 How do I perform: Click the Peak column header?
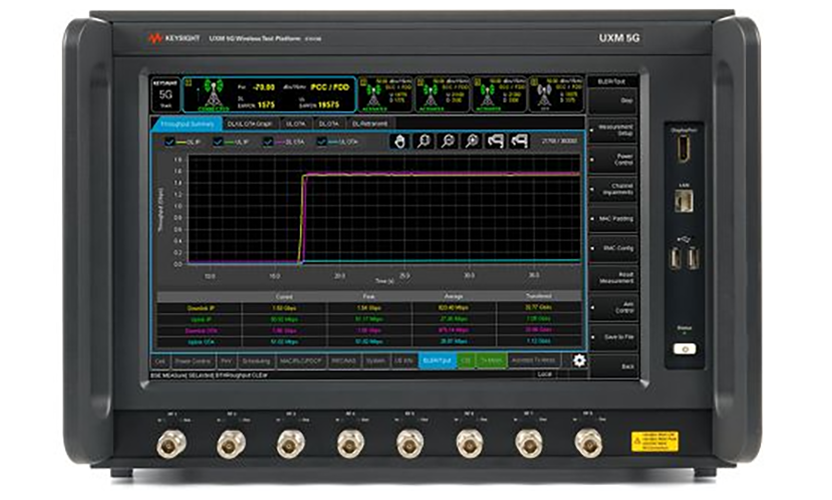click(x=369, y=297)
